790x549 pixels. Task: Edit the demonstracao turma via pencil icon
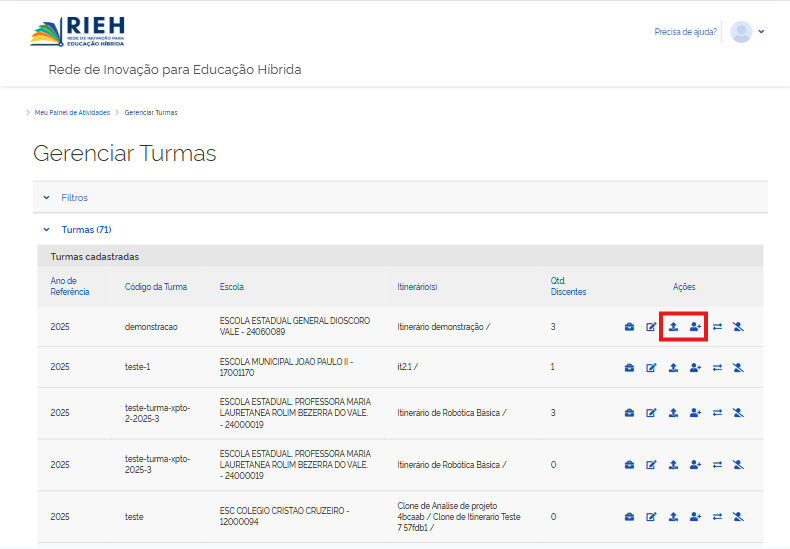[x=651, y=327]
